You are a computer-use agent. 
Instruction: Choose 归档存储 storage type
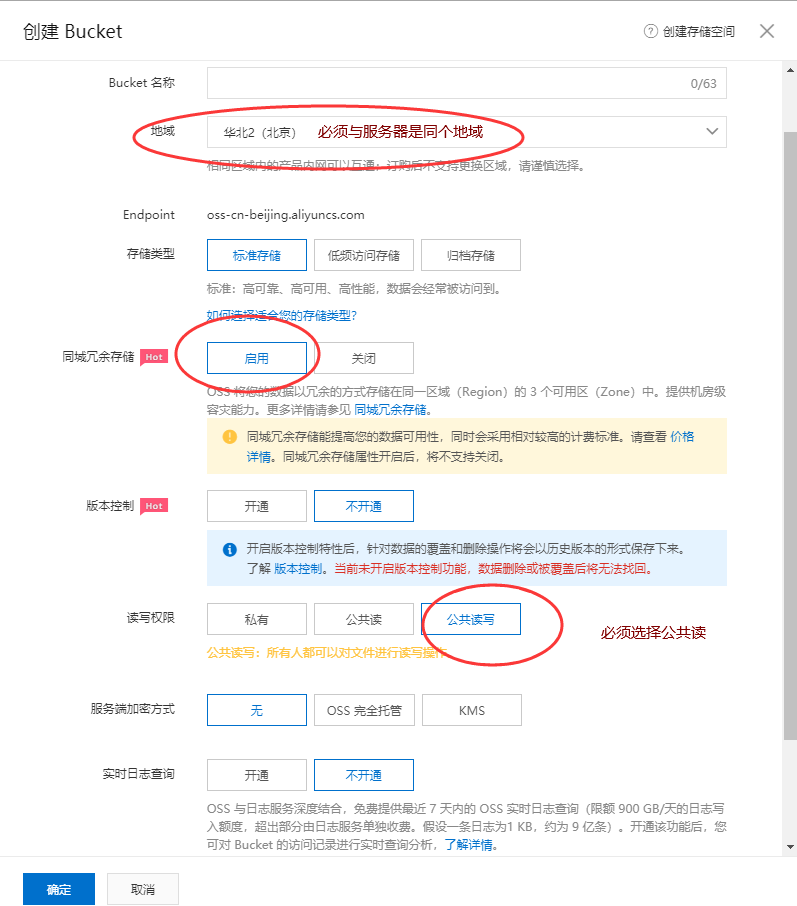pos(471,255)
